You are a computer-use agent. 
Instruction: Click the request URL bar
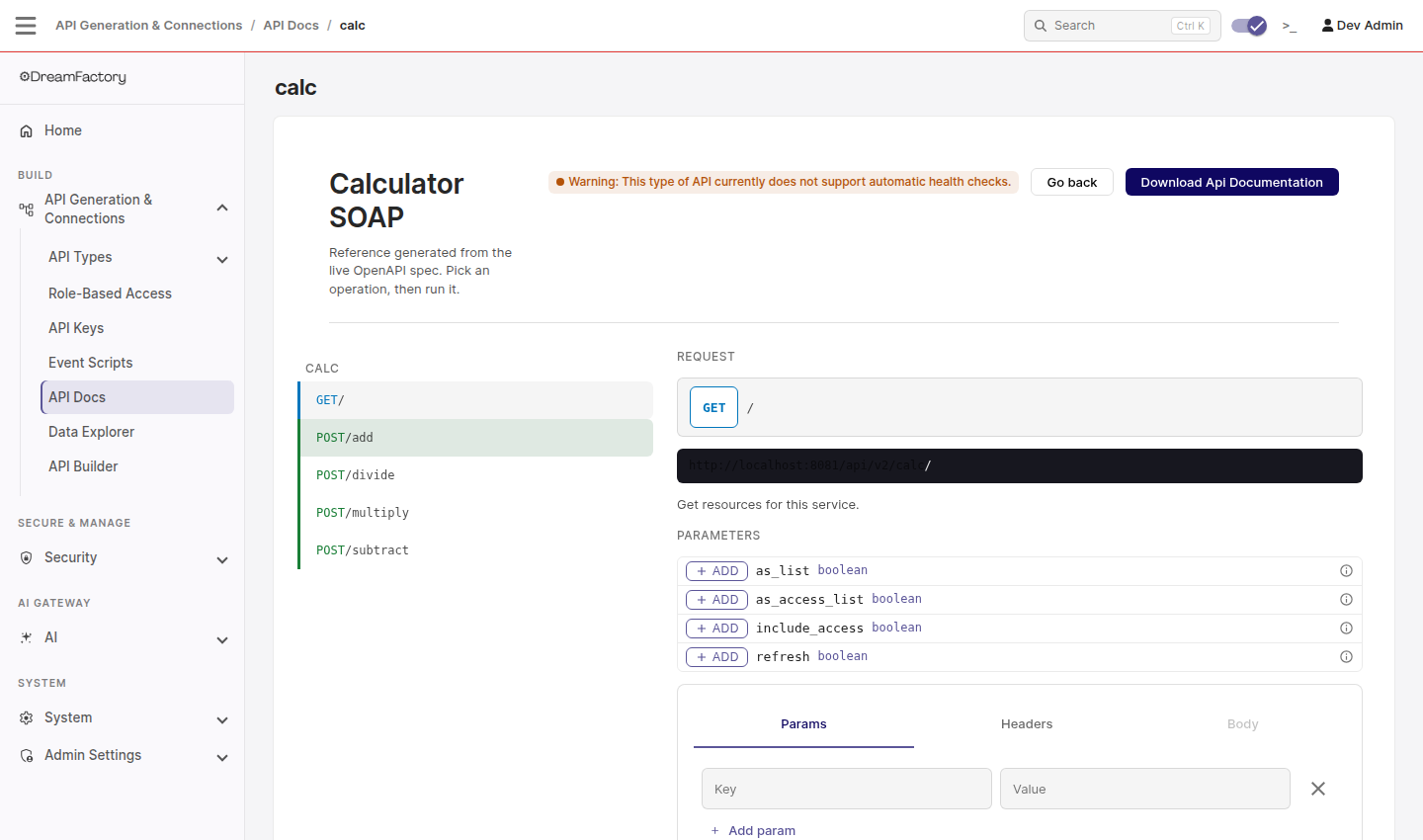pyautogui.click(x=1020, y=465)
